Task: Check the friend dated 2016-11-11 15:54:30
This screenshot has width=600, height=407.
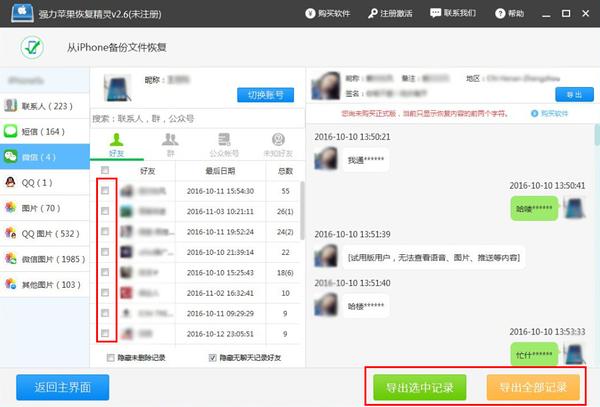Action: pyautogui.click(x=105, y=190)
